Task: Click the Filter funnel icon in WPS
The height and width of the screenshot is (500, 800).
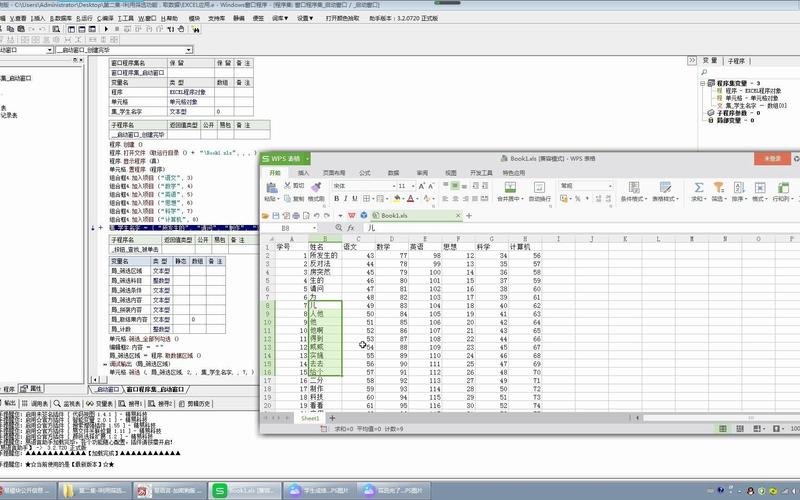Action: tap(718, 187)
